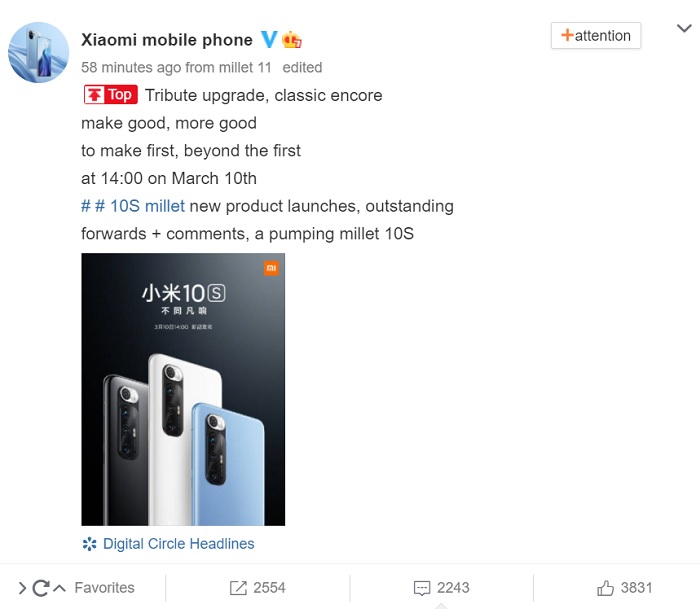Screen dimensions: 700x609
Task: Click the Digital Circle flower icon
Action: click(89, 544)
